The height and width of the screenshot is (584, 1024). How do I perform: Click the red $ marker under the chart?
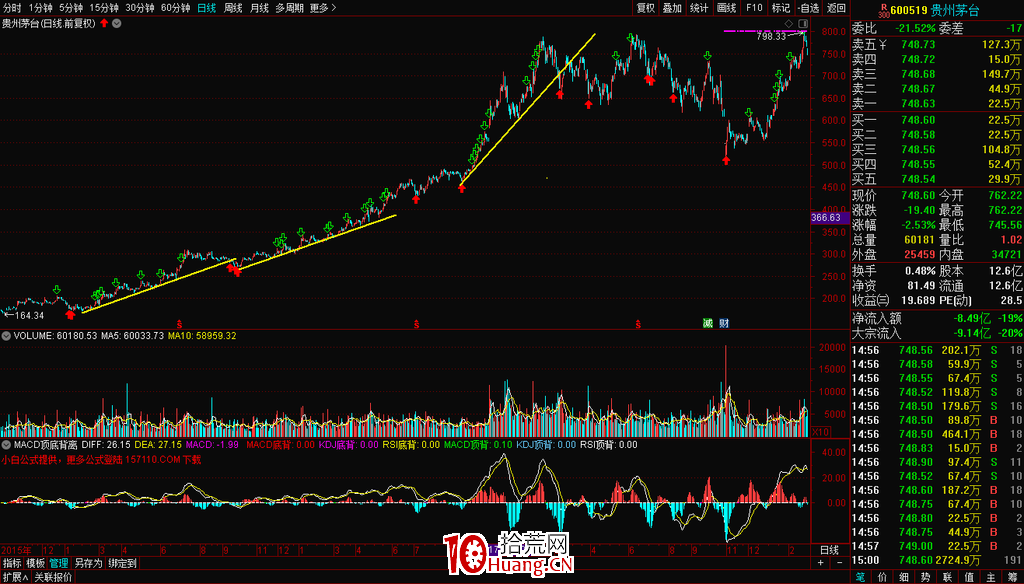[416, 324]
